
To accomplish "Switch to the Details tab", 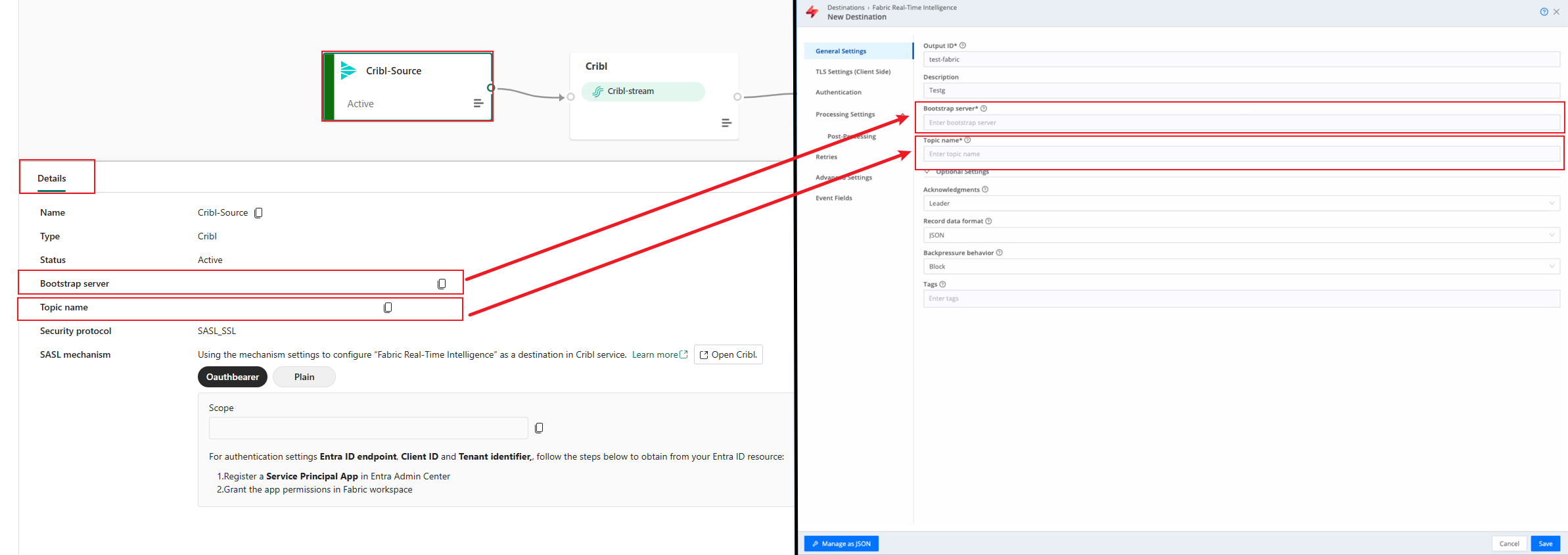I will (52, 178).
